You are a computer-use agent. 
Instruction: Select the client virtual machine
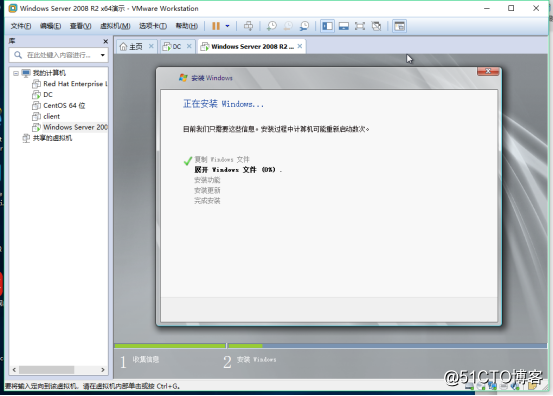[51, 116]
